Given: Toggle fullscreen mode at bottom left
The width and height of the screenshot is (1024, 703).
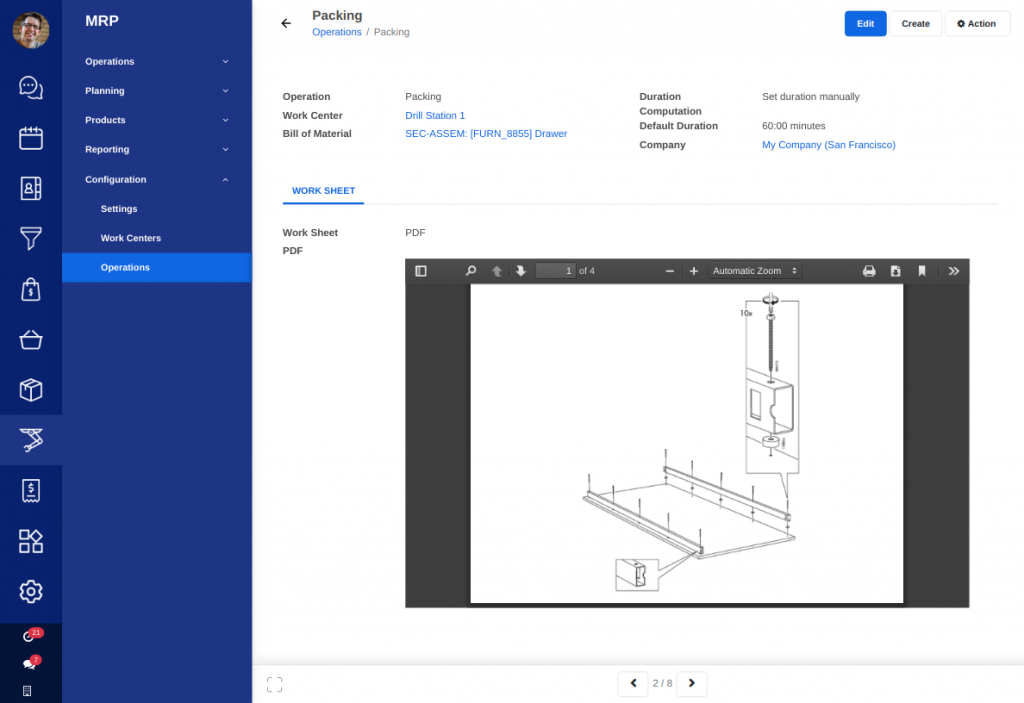Looking at the screenshot, I should coord(274,684).
